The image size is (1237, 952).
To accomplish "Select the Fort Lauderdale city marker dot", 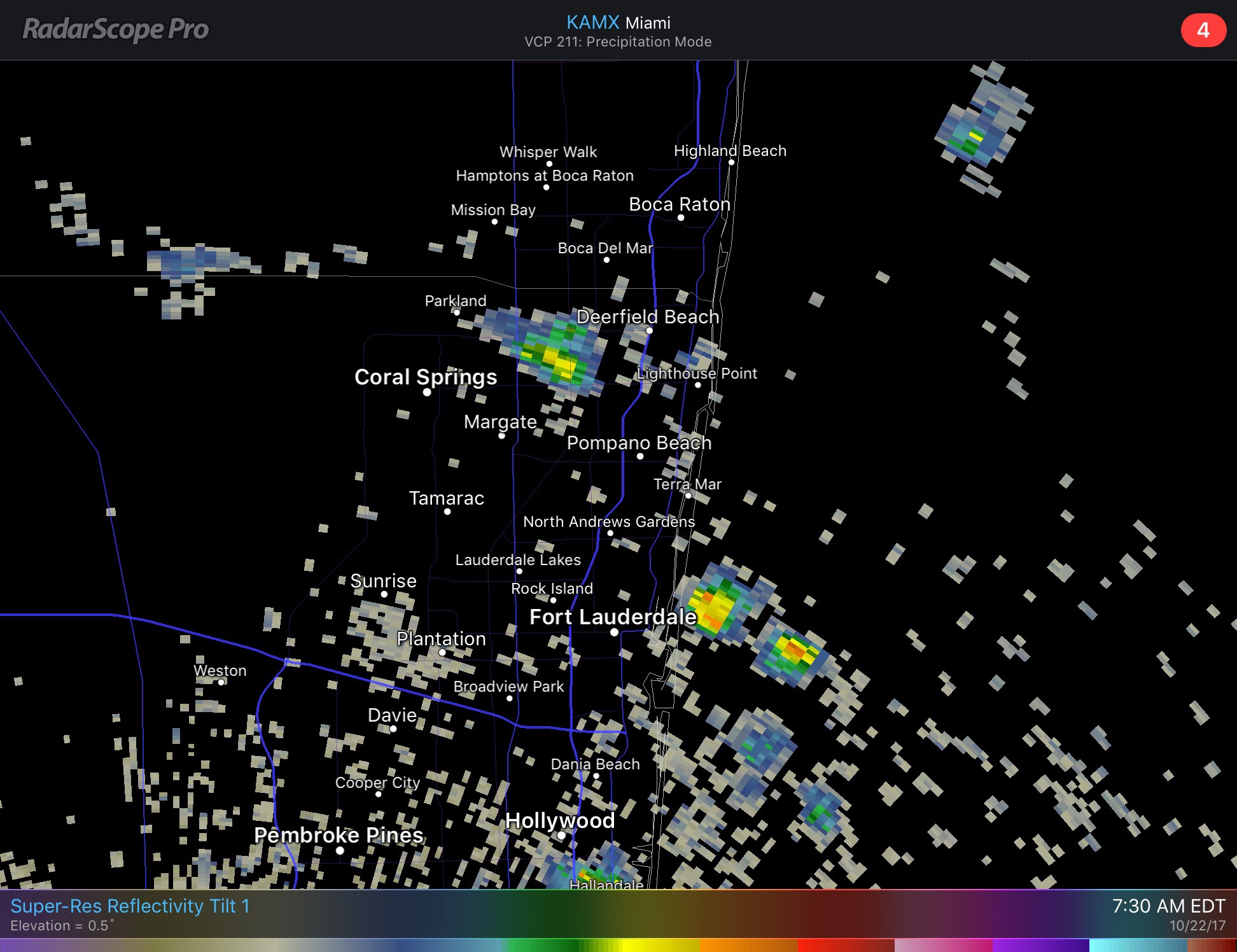I will click(614, 632).
